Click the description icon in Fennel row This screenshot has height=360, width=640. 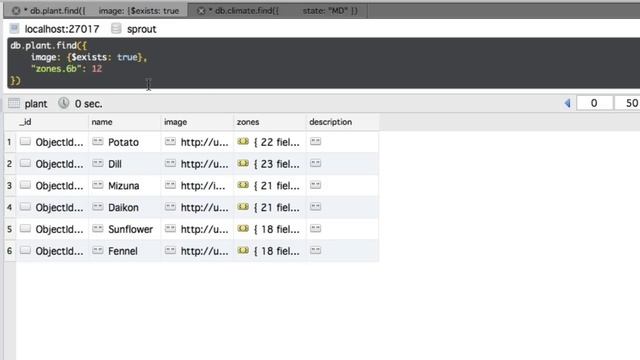pos(316,250)
